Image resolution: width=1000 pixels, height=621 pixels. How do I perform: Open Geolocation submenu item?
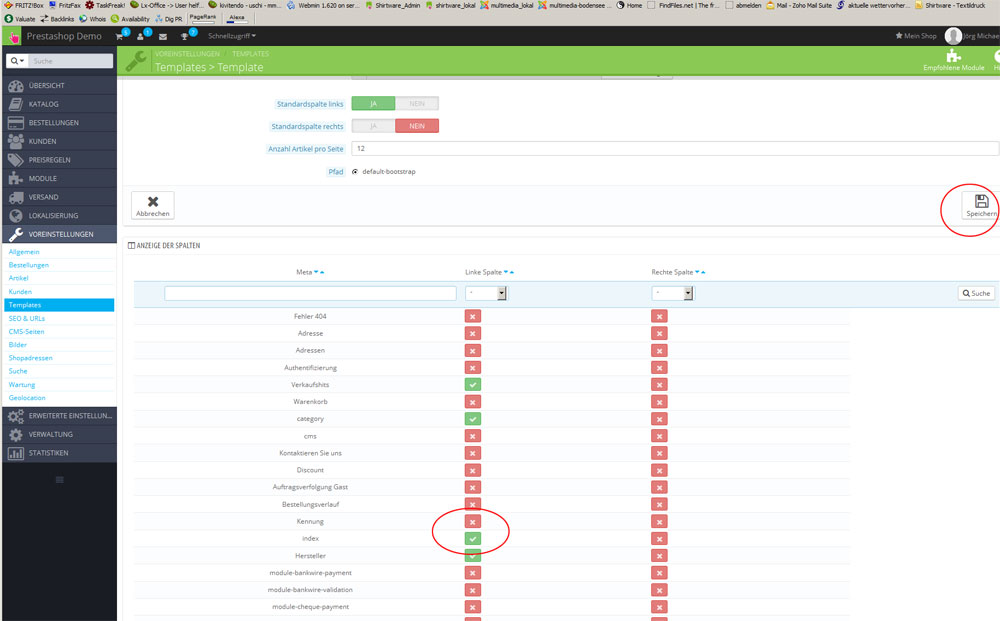pyautogui.click(x=27, y=398)
